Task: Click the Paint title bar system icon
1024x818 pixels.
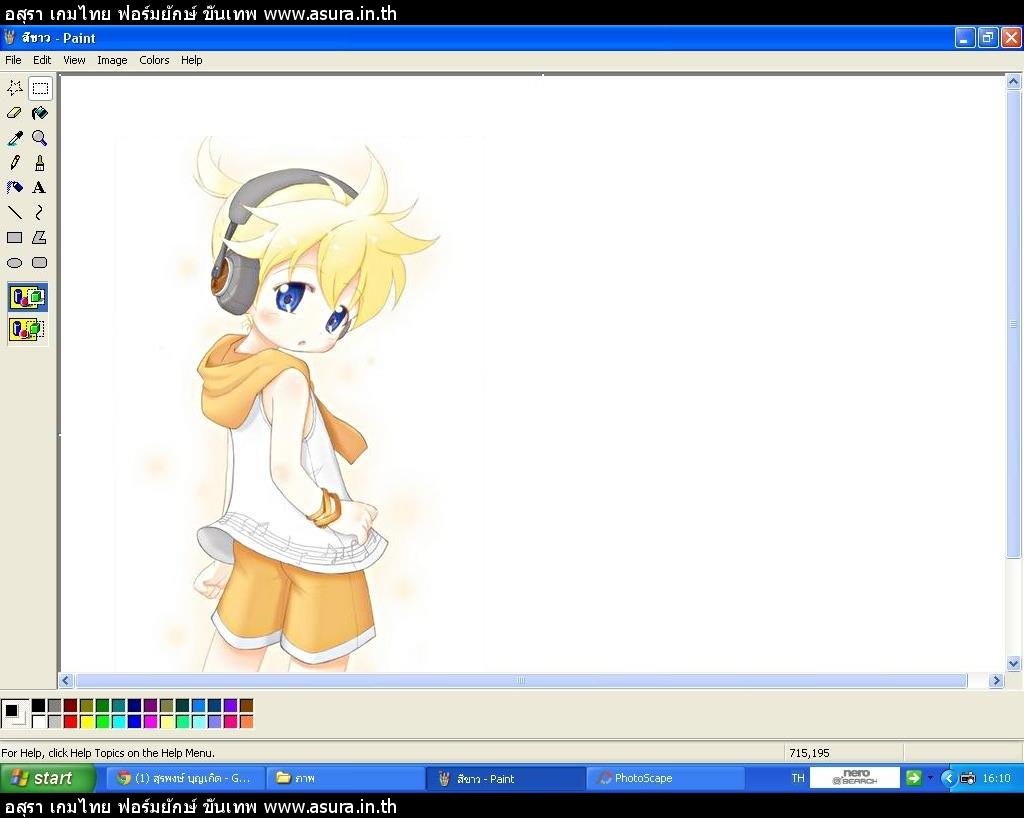Action: [10, 38]
